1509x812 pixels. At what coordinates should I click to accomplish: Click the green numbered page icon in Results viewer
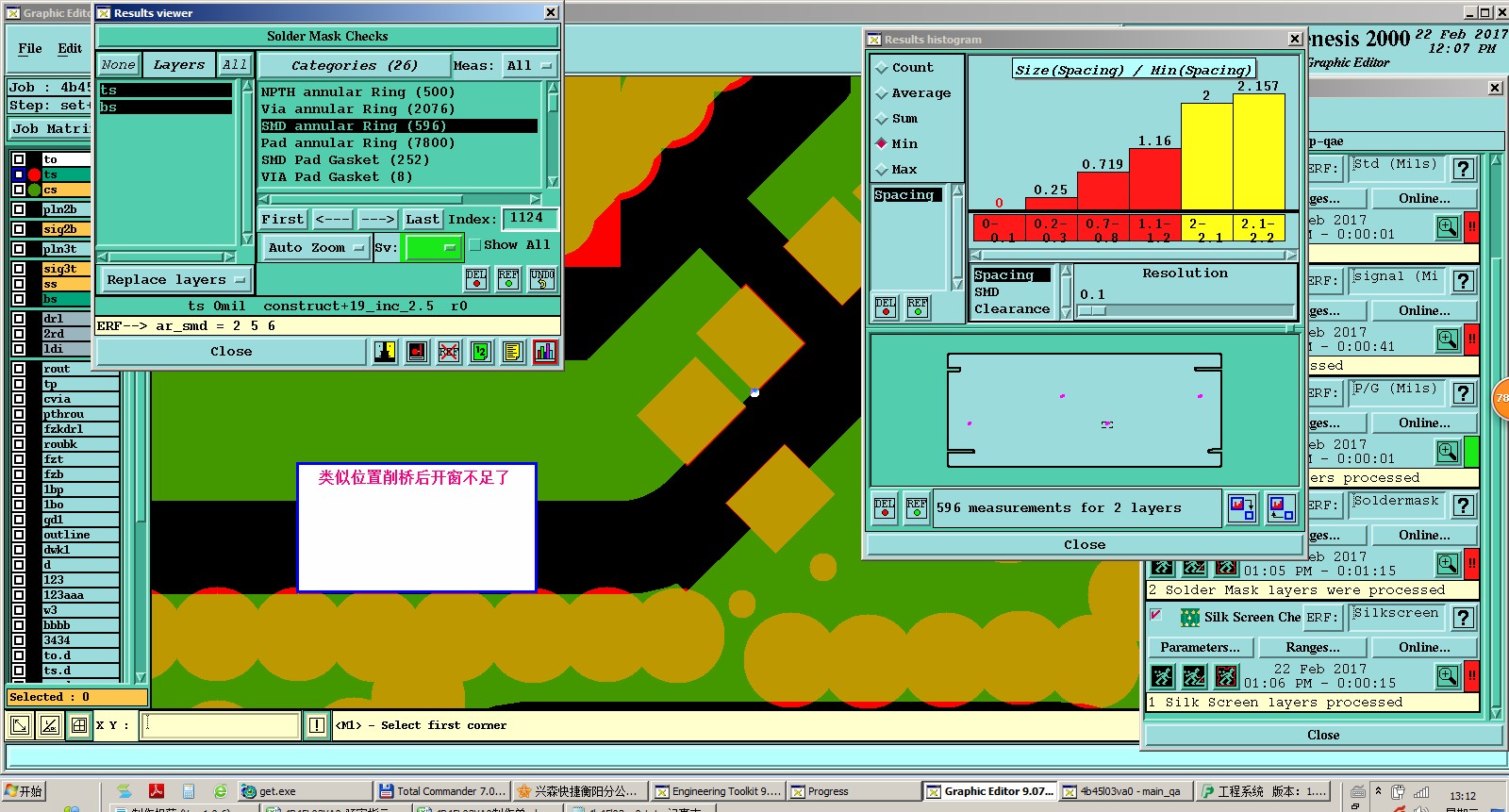481,352
